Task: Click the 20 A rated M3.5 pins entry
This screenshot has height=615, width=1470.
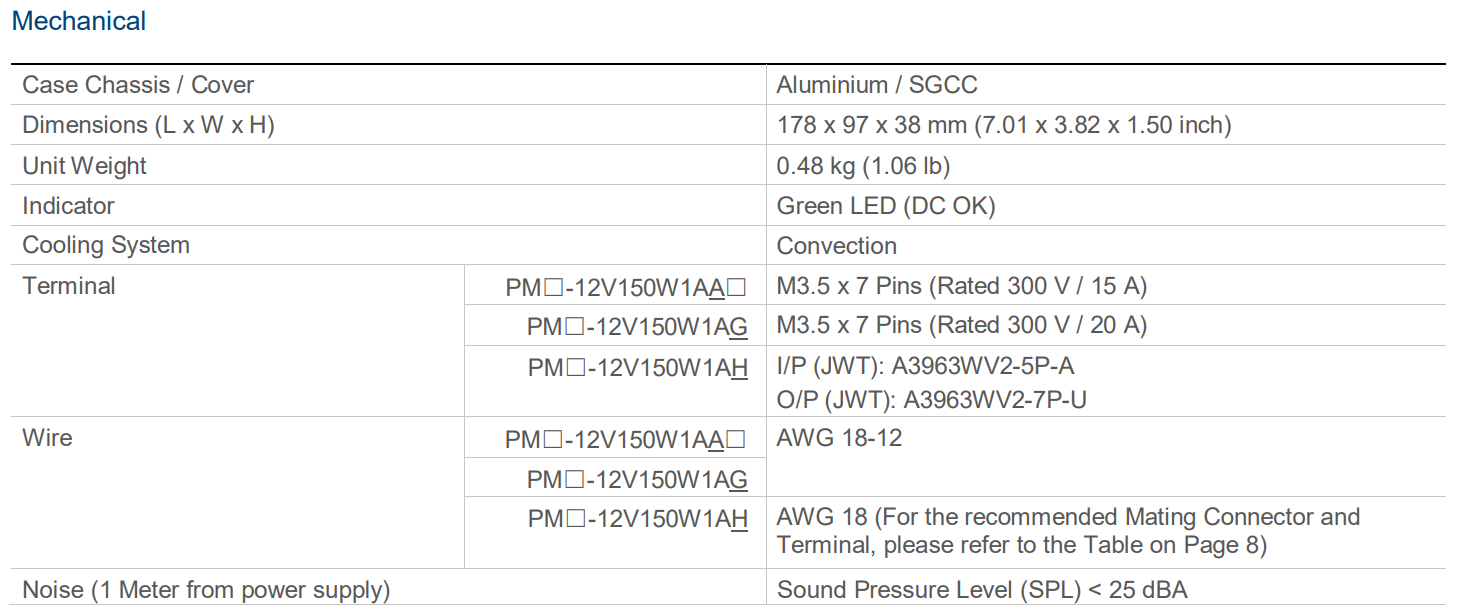Action: point(961,325)
